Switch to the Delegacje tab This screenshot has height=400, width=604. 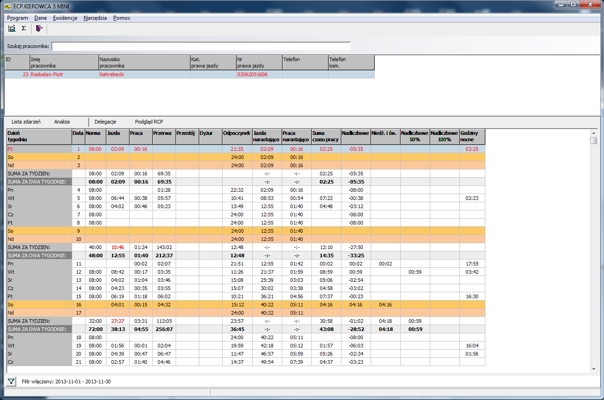[x=106, y=121]
